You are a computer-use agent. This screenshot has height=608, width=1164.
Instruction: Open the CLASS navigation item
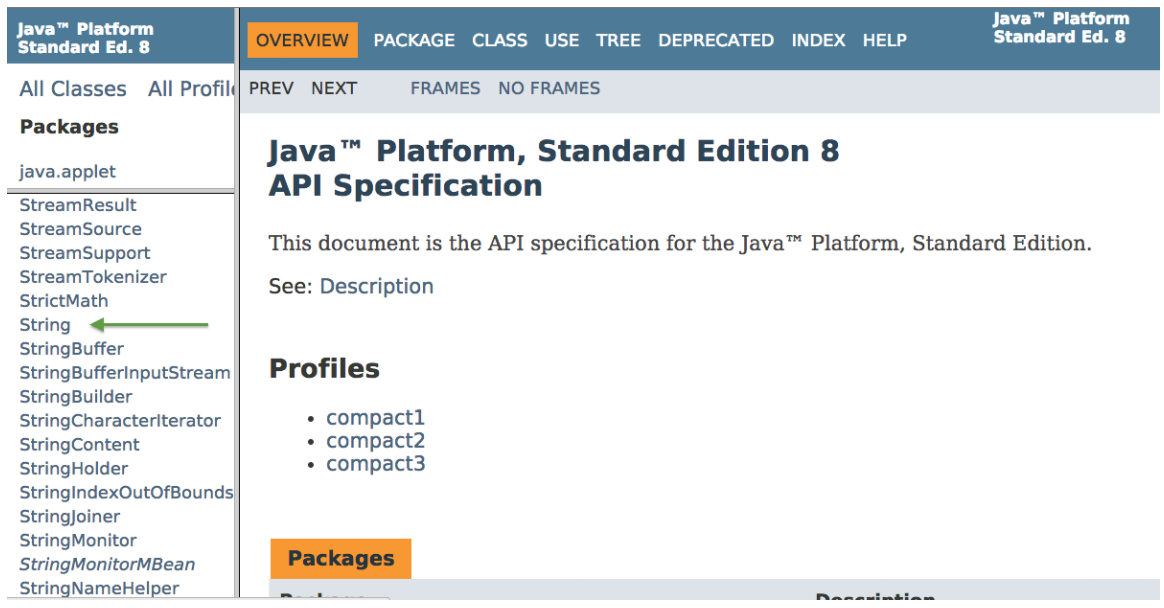pos(499,40)
